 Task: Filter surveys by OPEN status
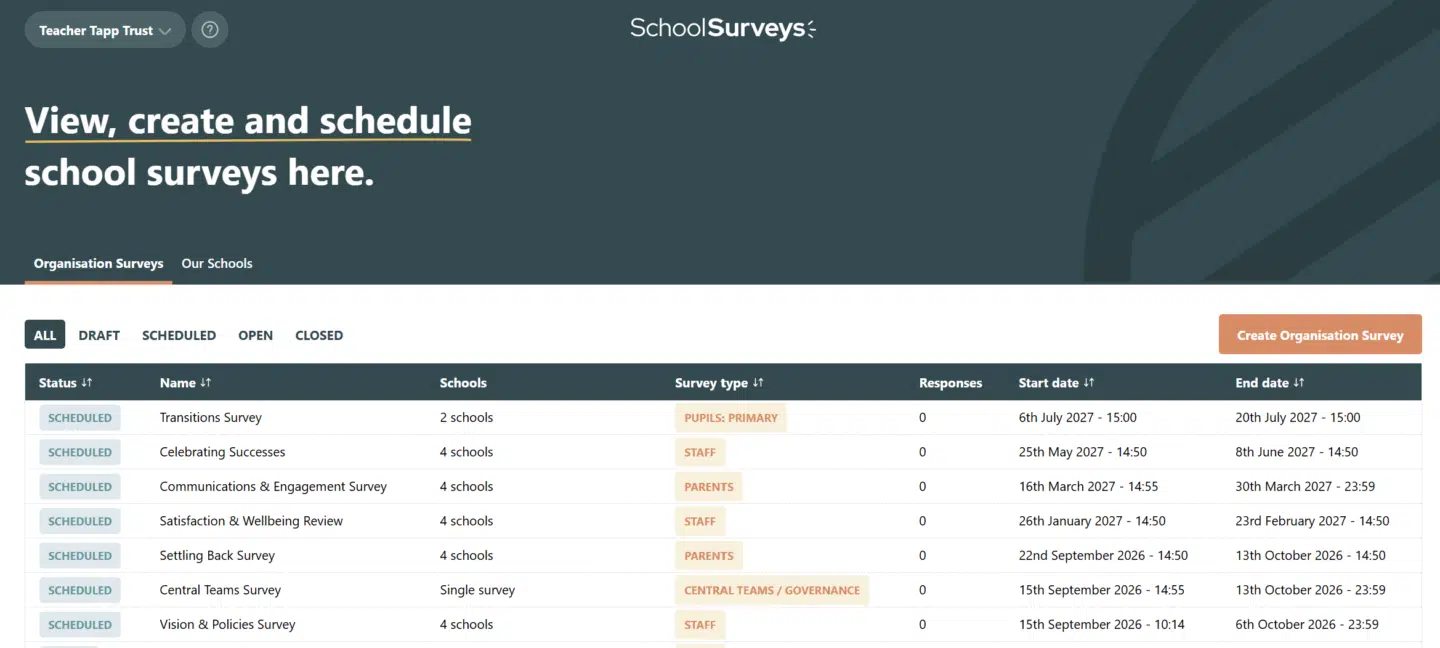(x=255, y=335)
